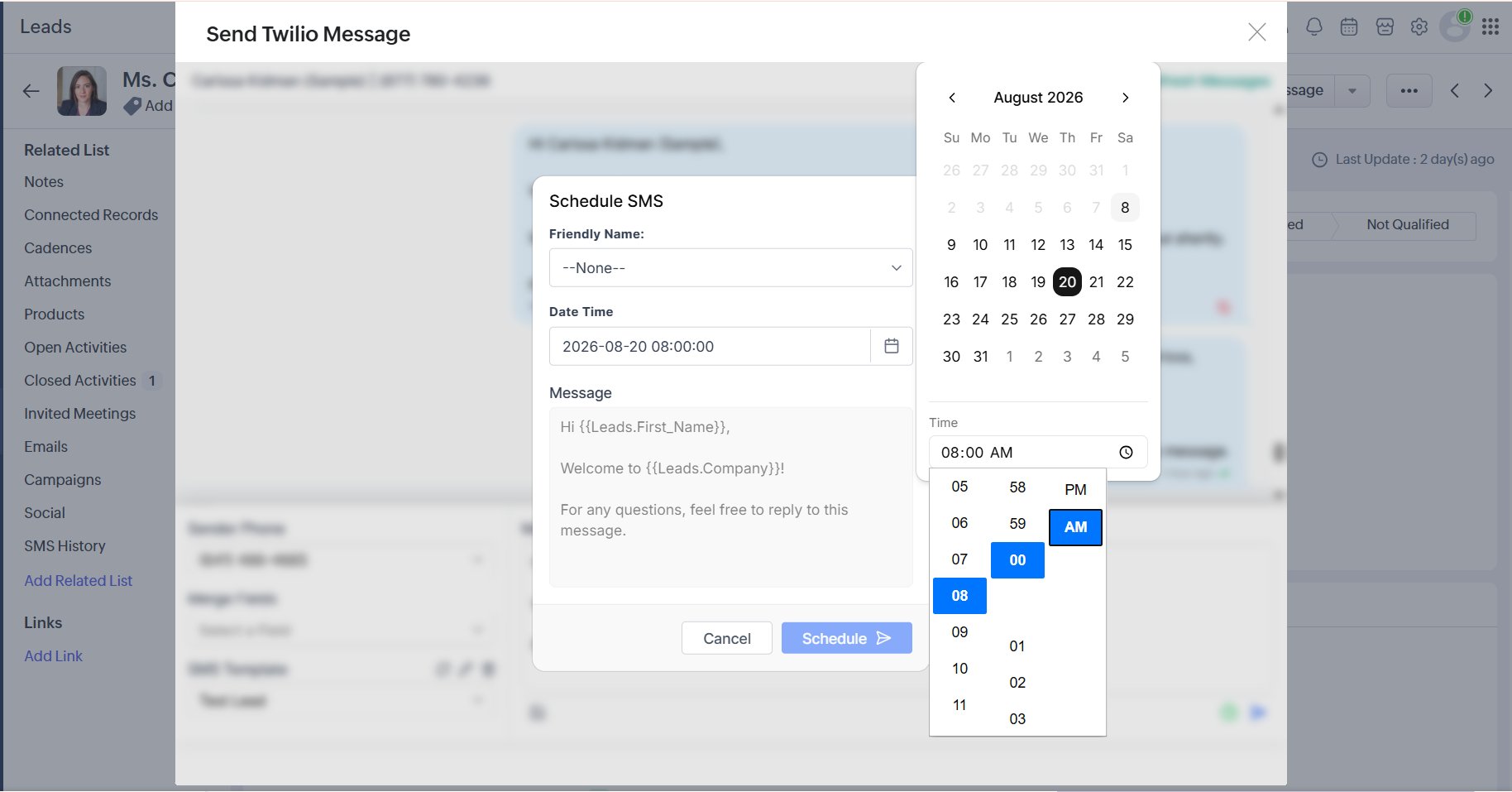Click the Add Link link
The image size is (1512, 792).
click(x=54, y=656)
